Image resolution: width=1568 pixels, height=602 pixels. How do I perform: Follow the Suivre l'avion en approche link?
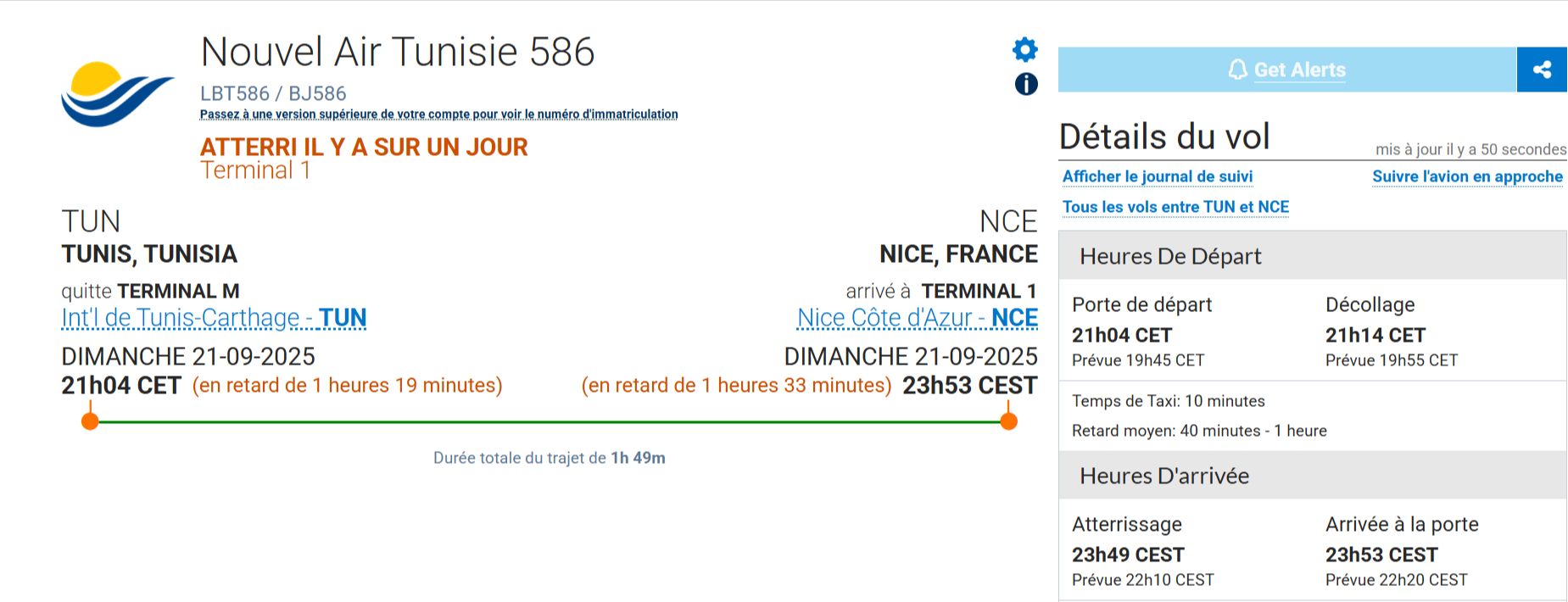(1467, 176)
